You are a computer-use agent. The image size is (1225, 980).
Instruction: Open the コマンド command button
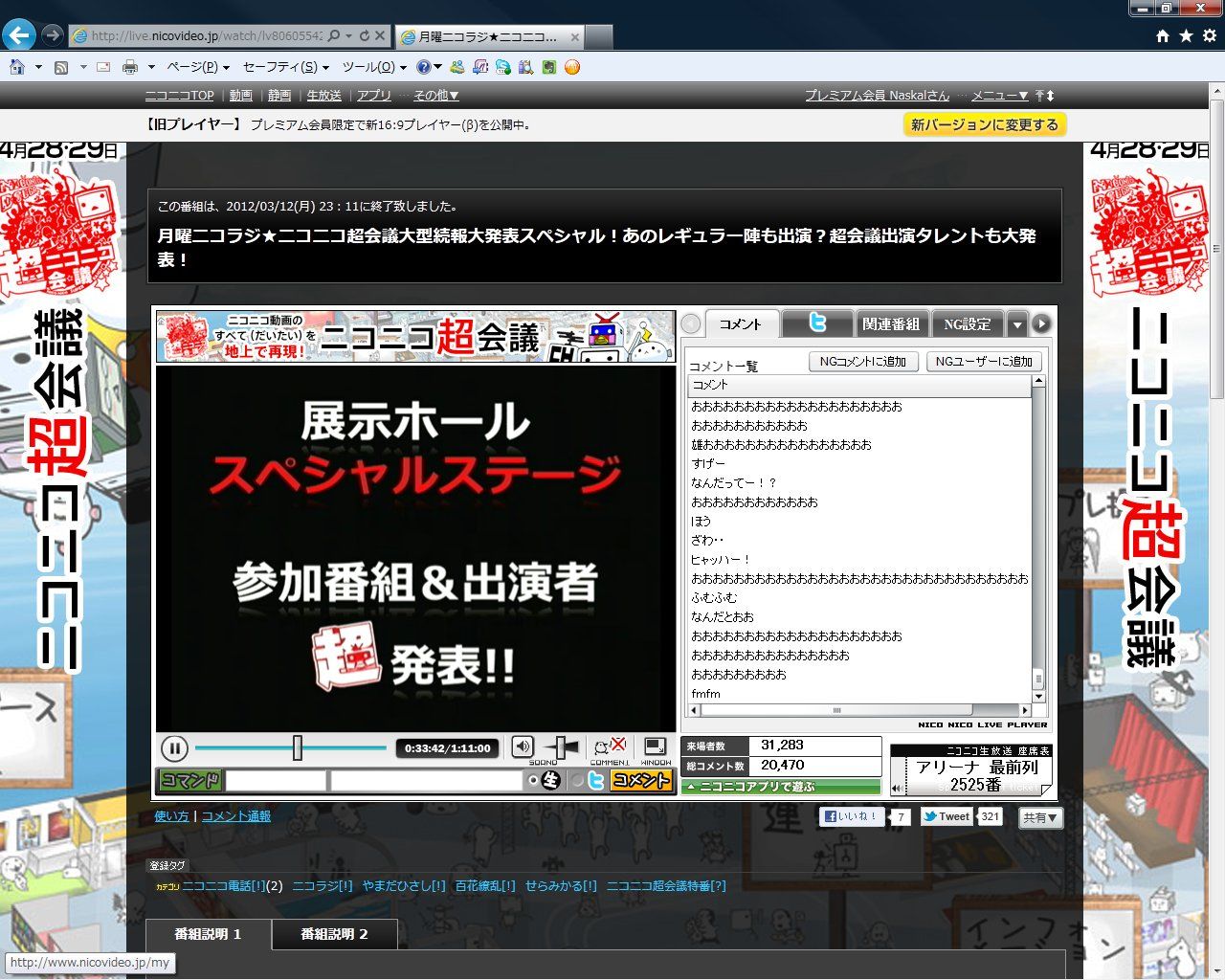pos(190,781)
